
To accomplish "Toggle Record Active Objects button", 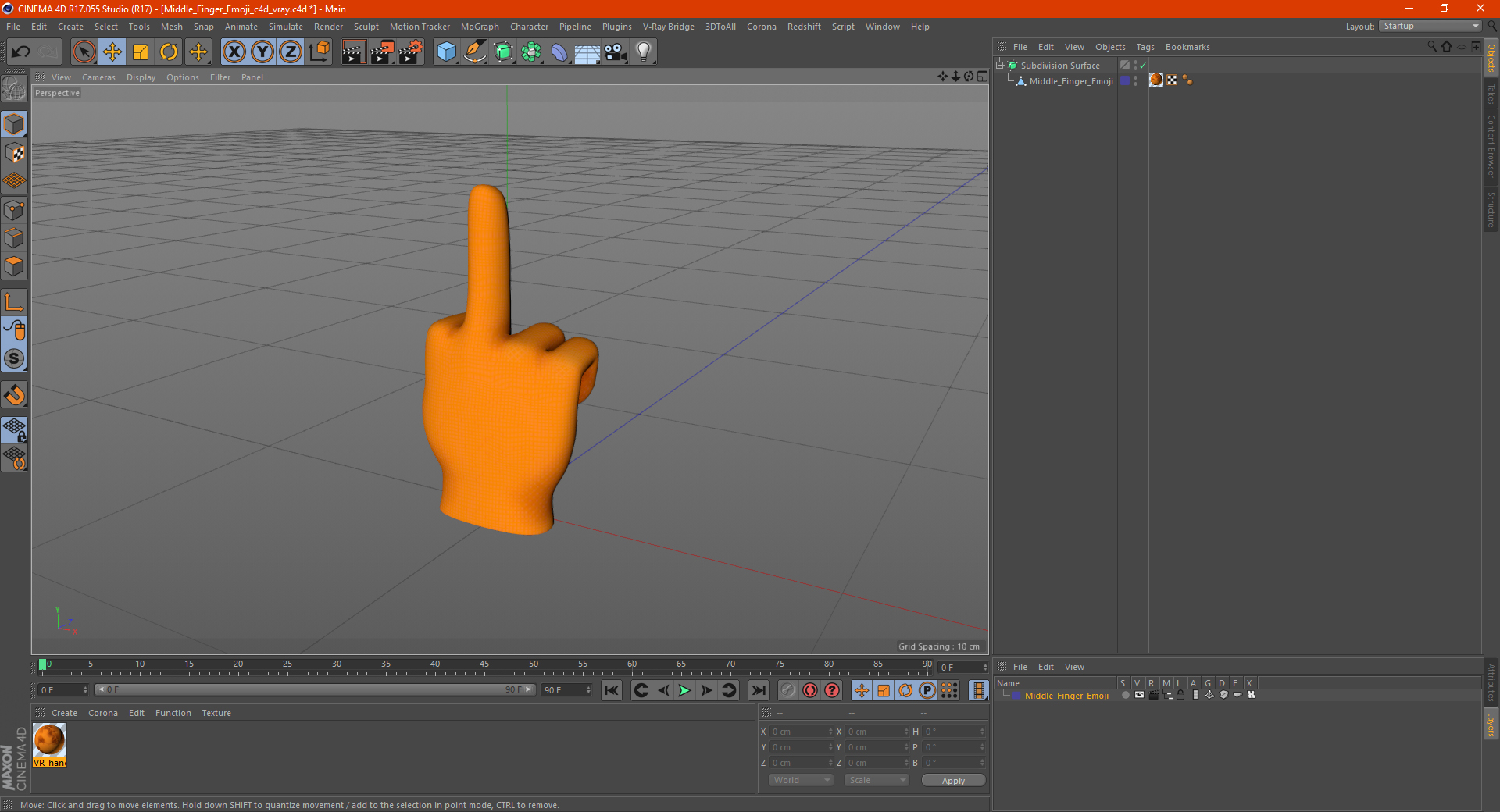I will click(787, 690).
